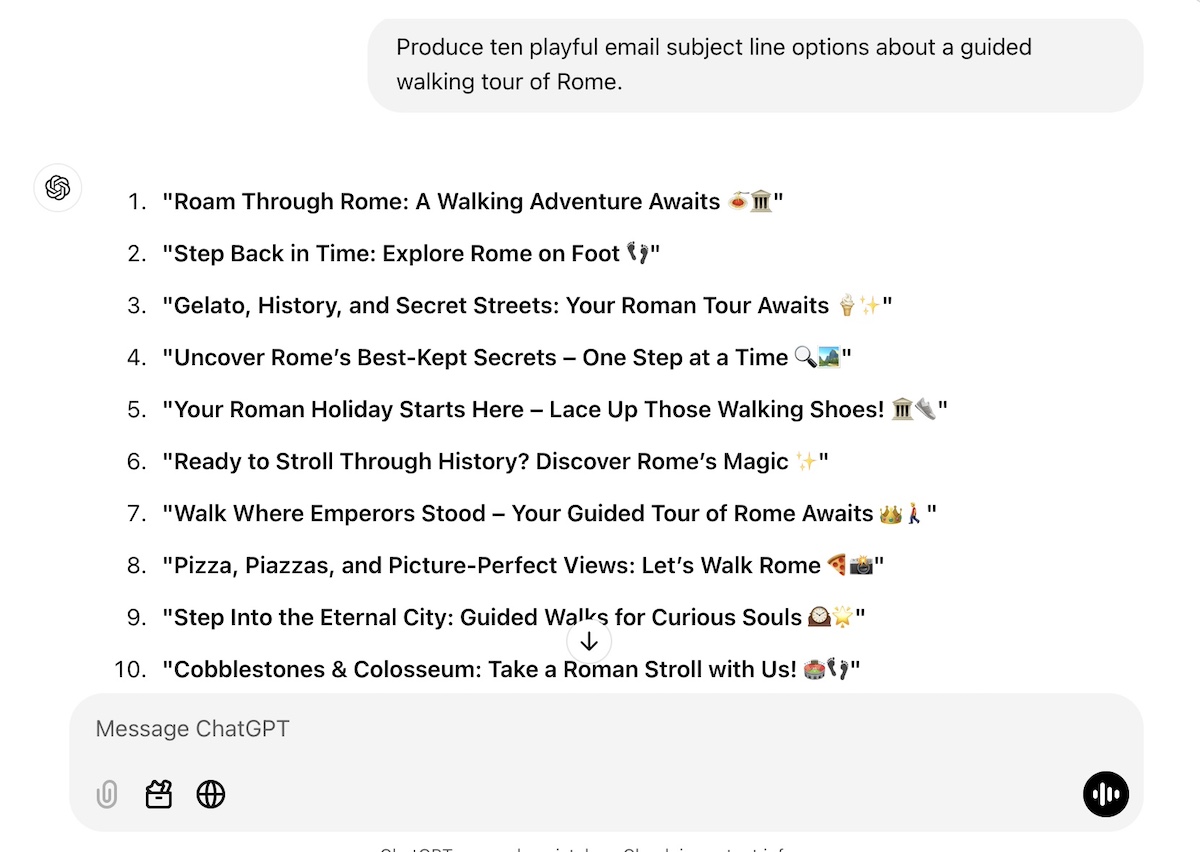This screenshot has width=1200, height=852.
Task: Select the "Gelato, History, and Secret Streets" line
Action: [527, 306]
